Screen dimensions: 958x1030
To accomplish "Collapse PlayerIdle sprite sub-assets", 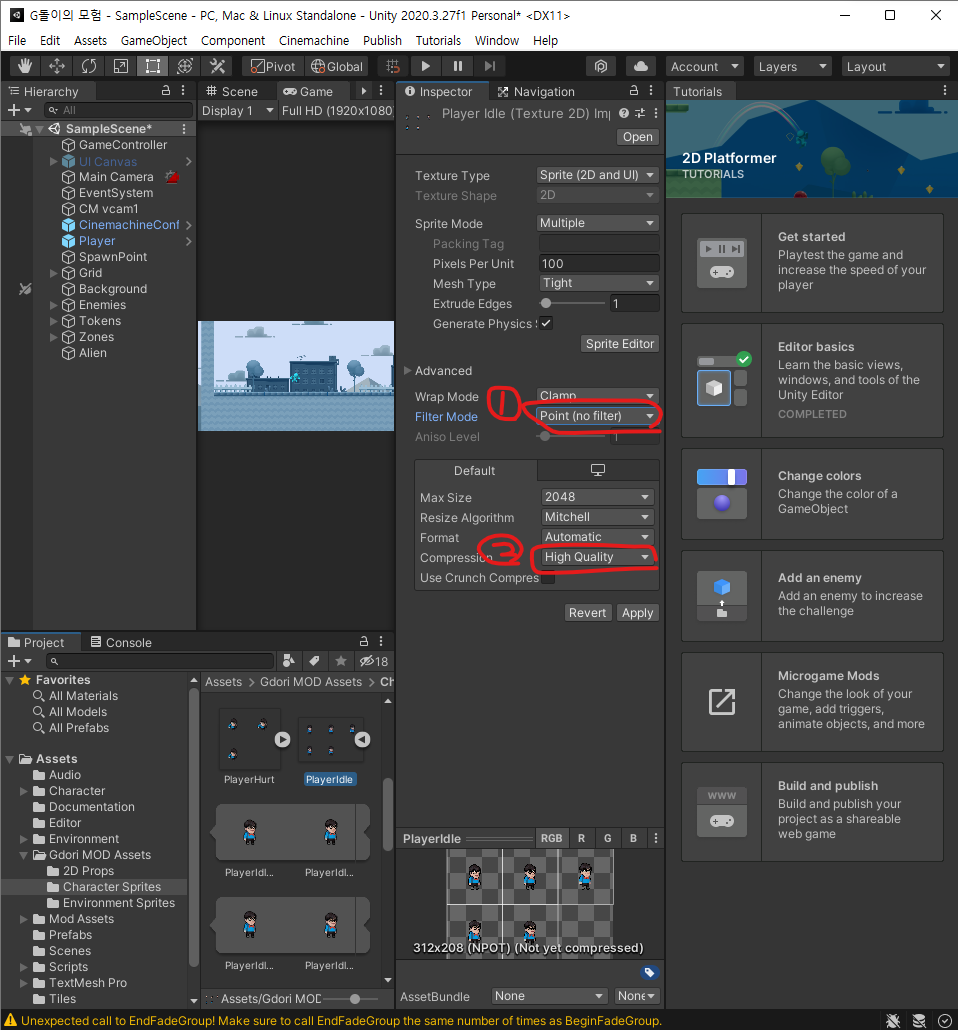I will coord(362,740).
